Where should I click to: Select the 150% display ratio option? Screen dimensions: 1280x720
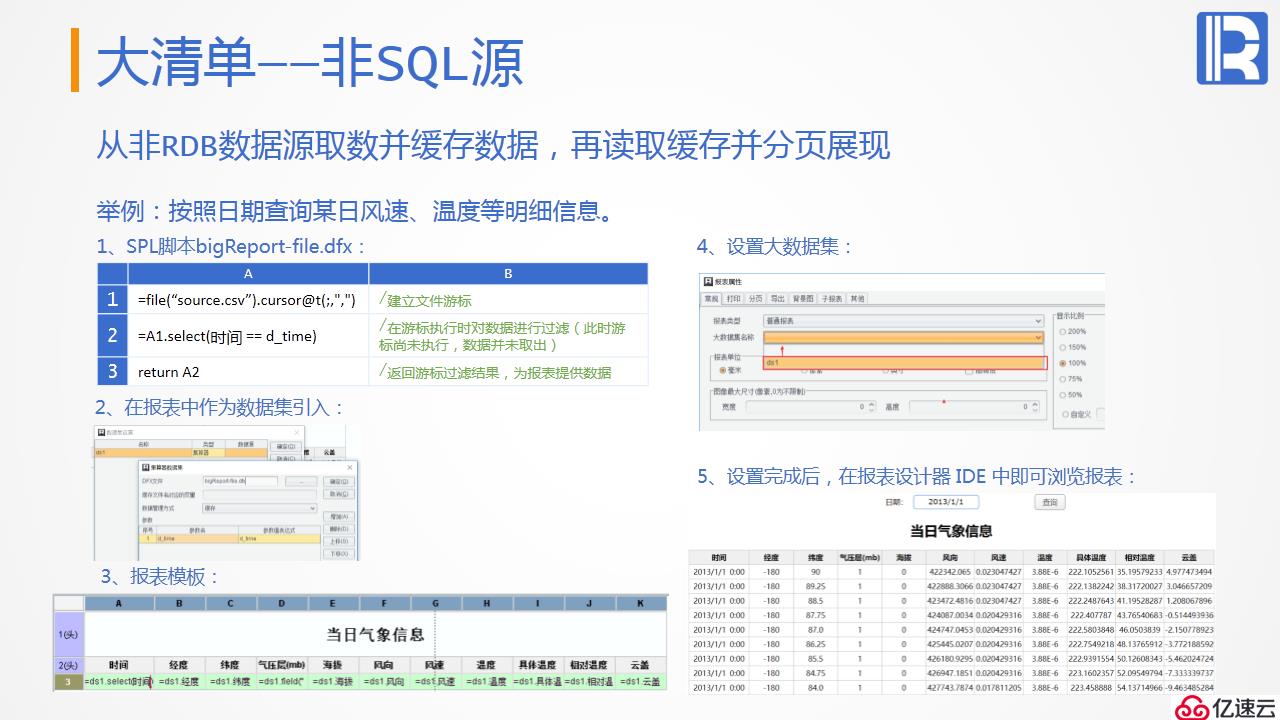click(x=1062, y=347)
